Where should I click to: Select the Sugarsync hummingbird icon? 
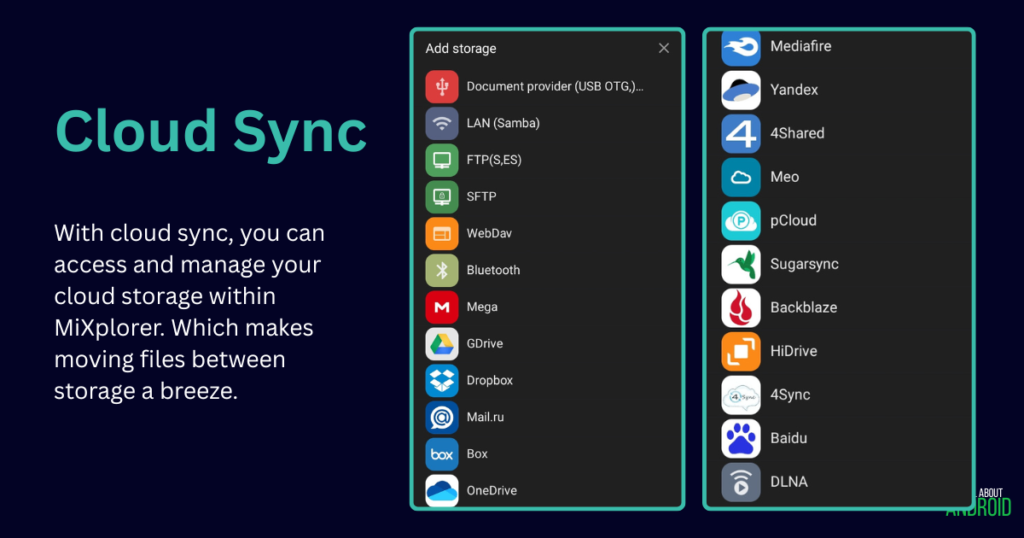pos(741,264)
